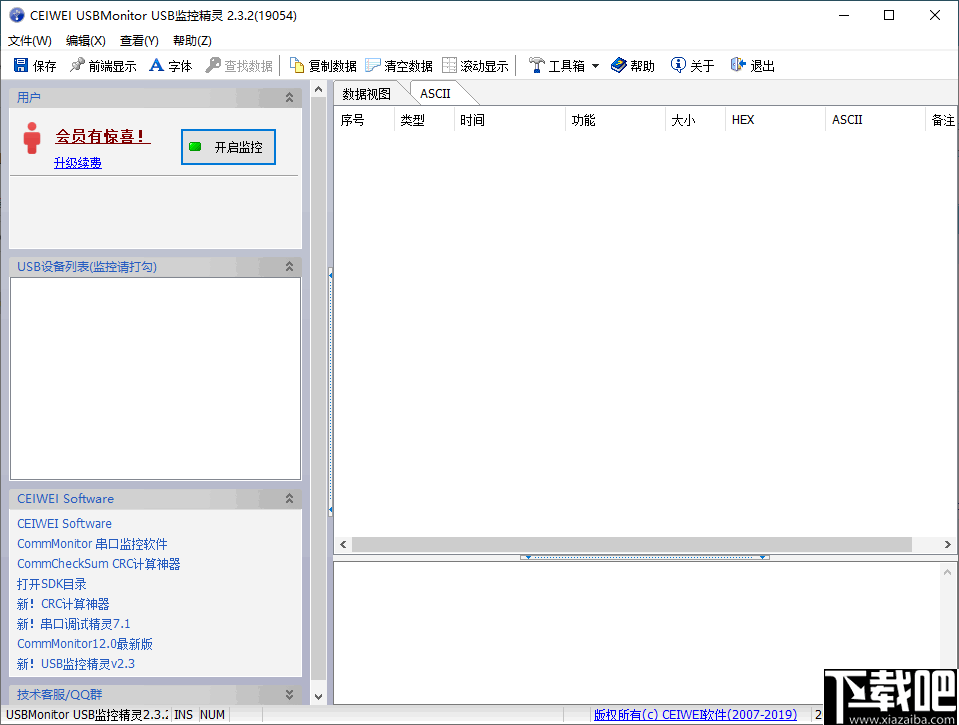The width and height of the screenshot is (959, 725).
Task: Click the 保存 (Save) toolbar icon
Action: coord(34,65)
